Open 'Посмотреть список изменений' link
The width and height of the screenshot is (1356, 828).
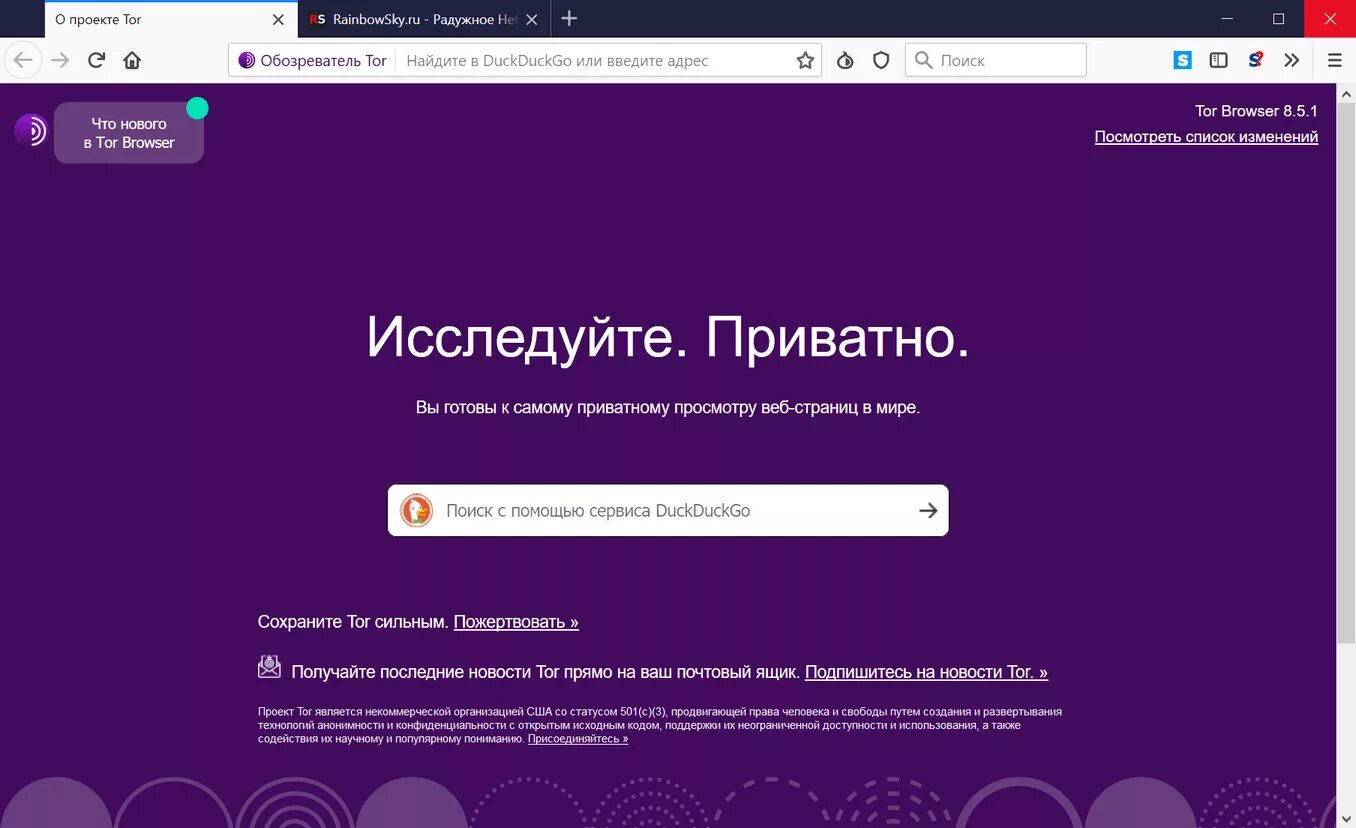[x=1205, y=136]
